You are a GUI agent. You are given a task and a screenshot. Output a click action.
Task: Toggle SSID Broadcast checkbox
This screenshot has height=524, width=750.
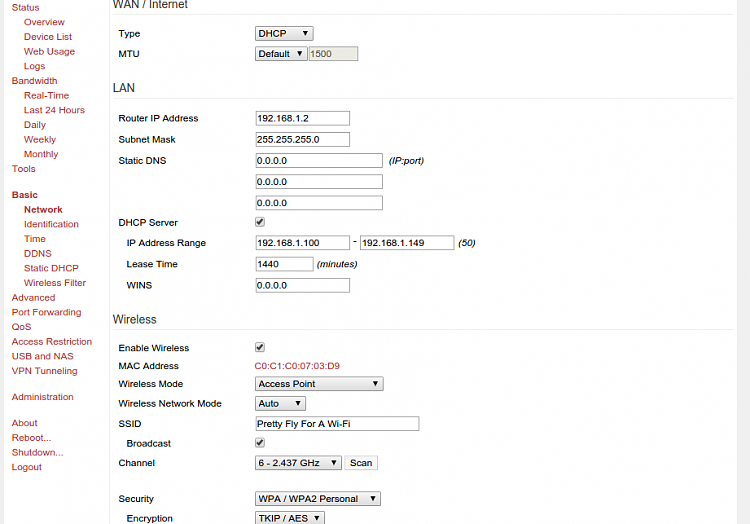(260, 443)
